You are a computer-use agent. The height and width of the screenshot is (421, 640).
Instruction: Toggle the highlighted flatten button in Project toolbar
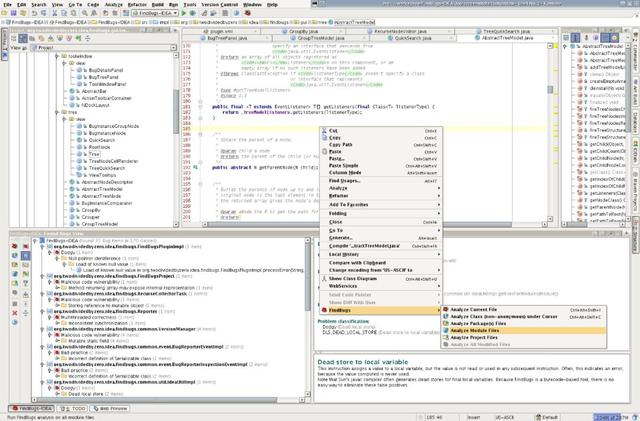click(23, 38)
